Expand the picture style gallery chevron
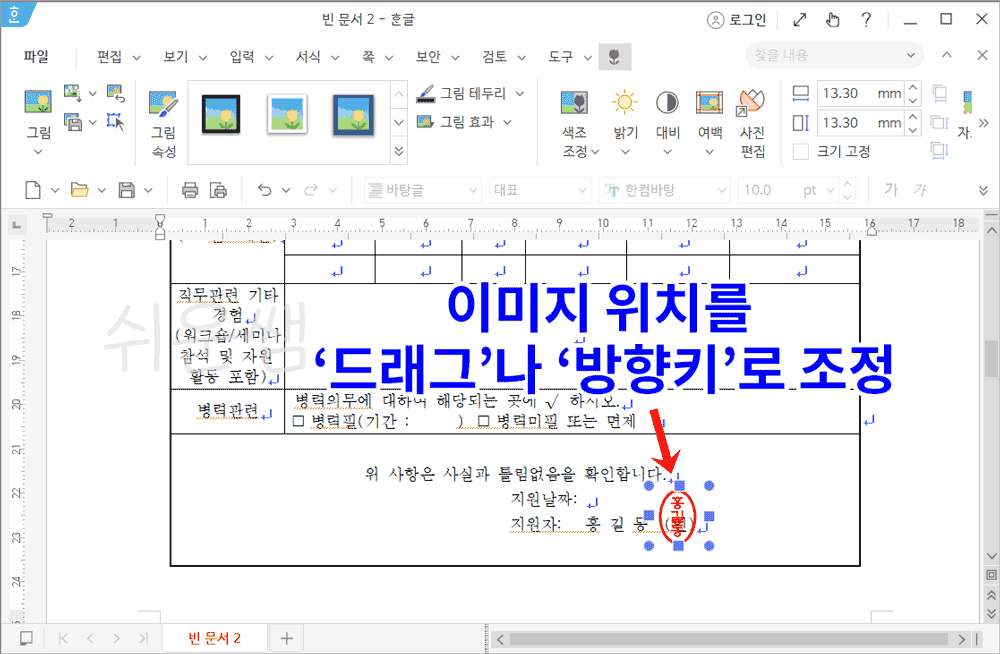 click(x=398, y=150)
